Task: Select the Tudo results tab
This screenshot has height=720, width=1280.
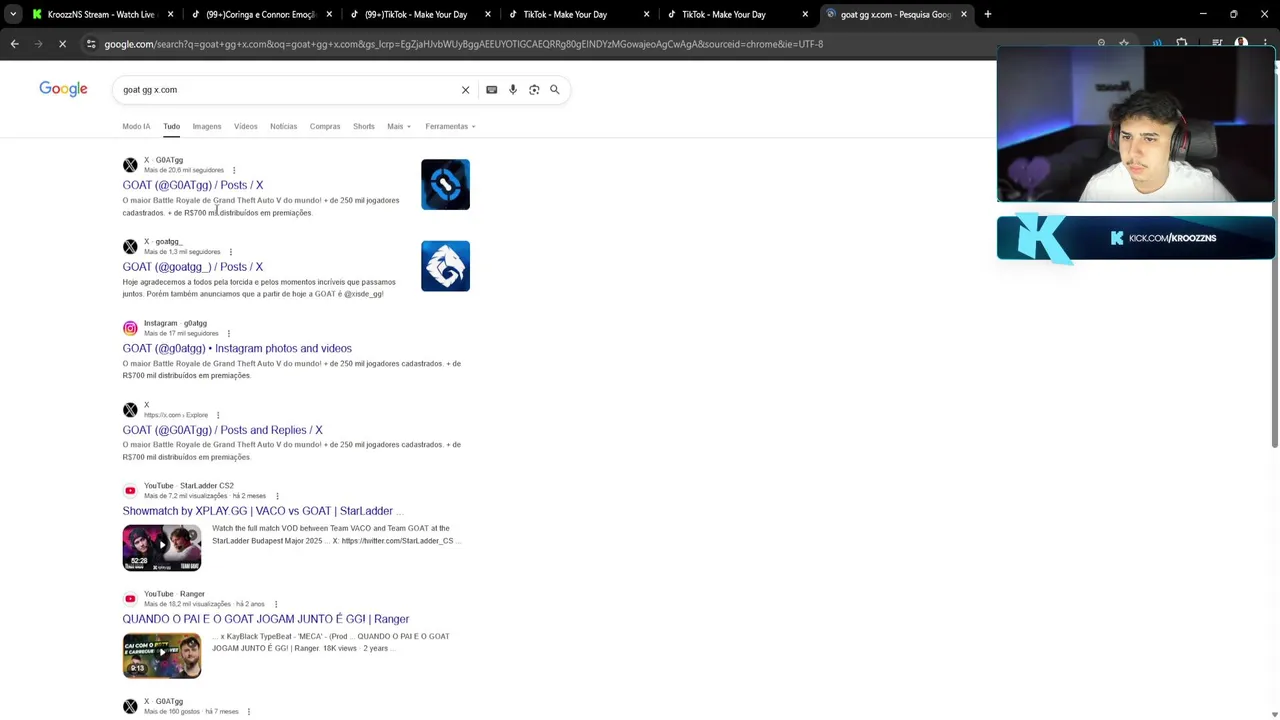Action: coord(171,127)
